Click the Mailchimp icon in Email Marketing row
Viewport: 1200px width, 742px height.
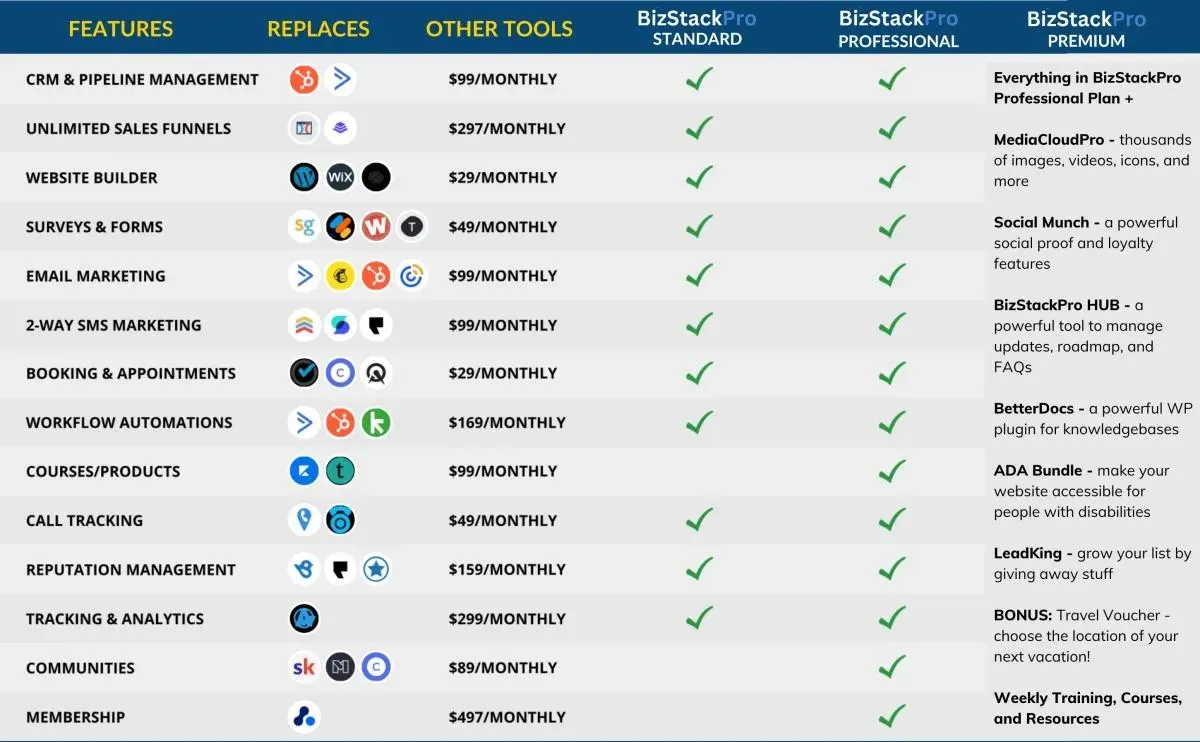[340, 275]
